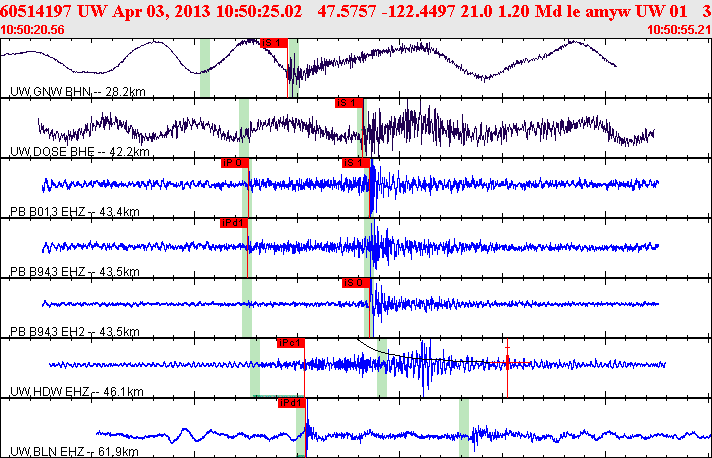Click the green bar left of iPc1 on HDW
Image resolution: width=712 pixels, height=458 pixels.
(255, 368)
